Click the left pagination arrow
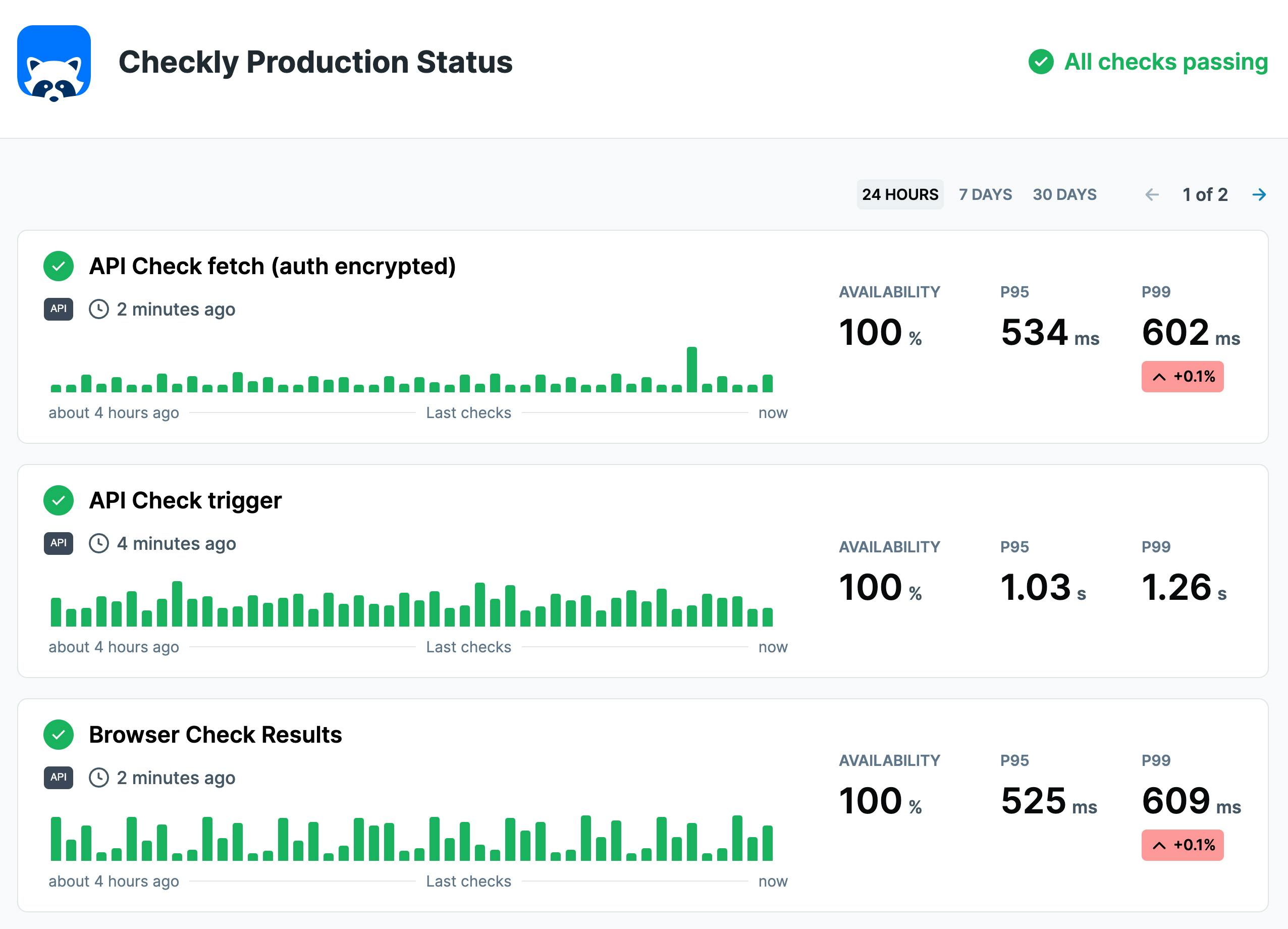This screenshot has width=1288, height=929. (x=1152, y=194)
